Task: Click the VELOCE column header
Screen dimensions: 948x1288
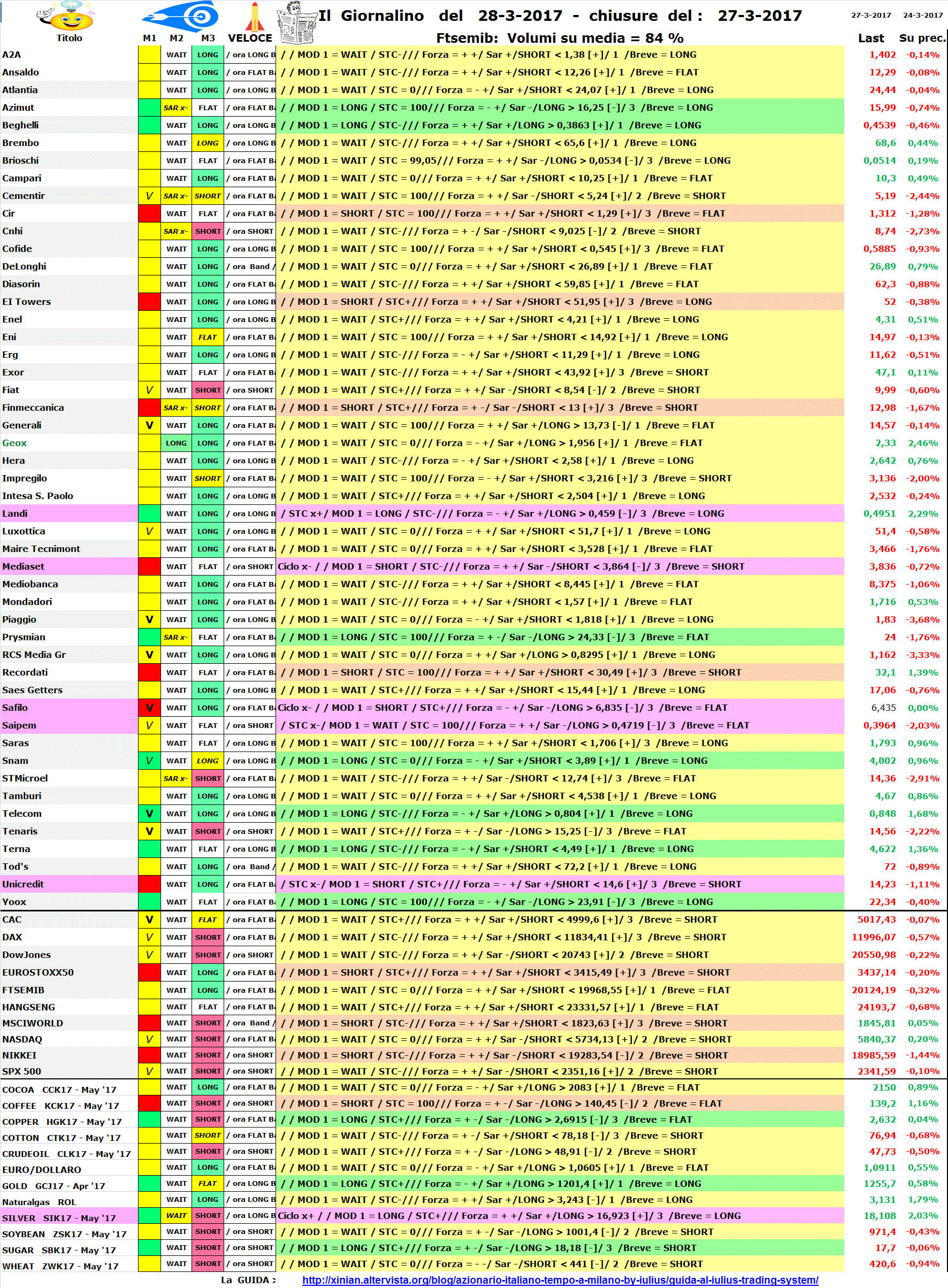Action: [x=250, y=38]
